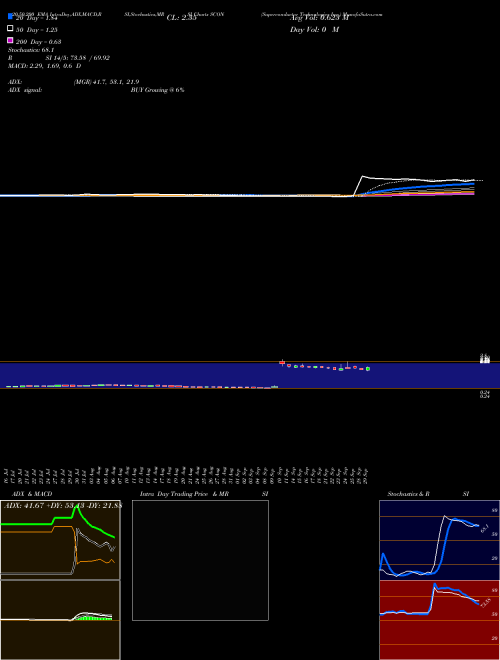Open the ADX indicator chart panel
The image size is (500, 660).
point(60,540)
